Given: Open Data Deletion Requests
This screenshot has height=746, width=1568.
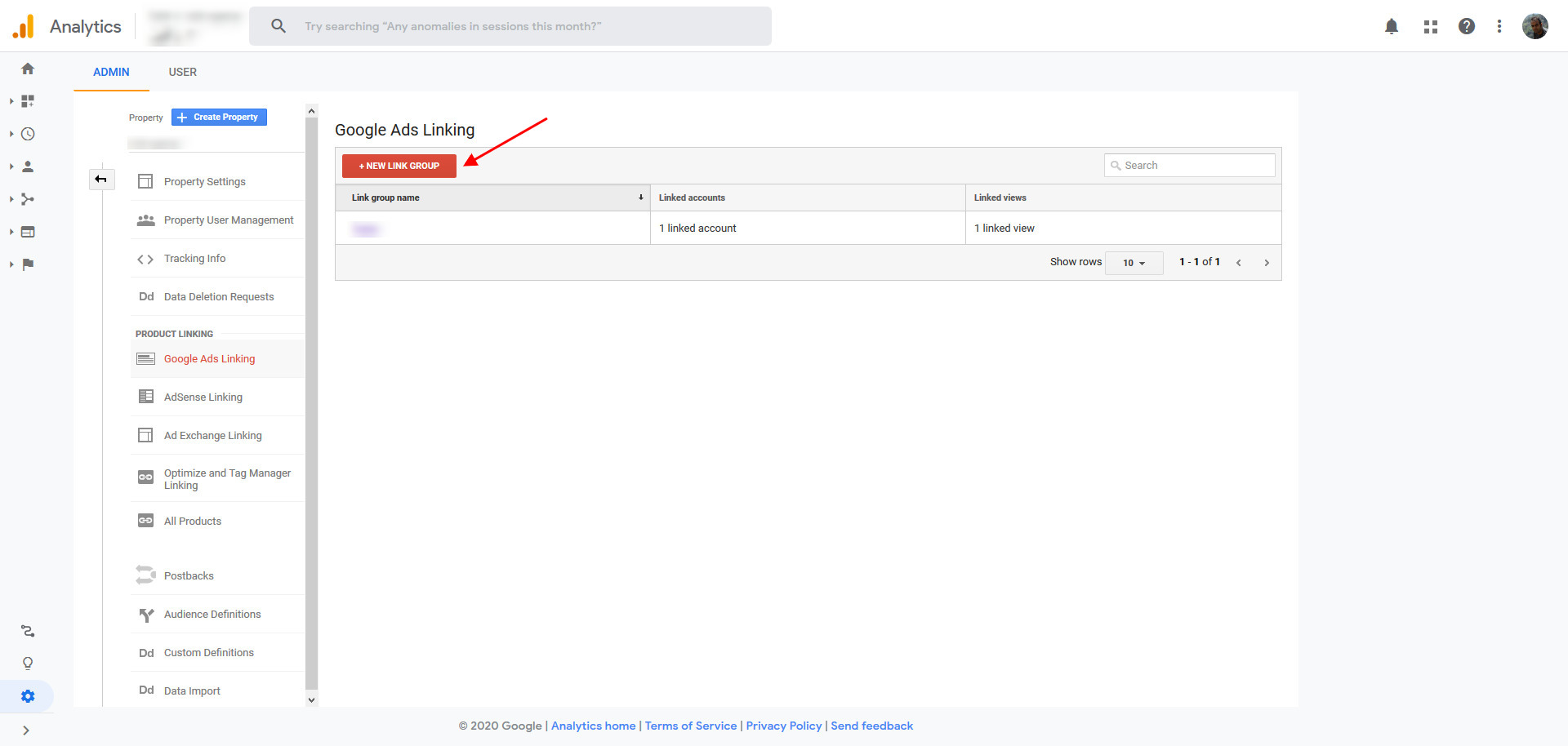Looking at the screenshot, I should point(217,296).
